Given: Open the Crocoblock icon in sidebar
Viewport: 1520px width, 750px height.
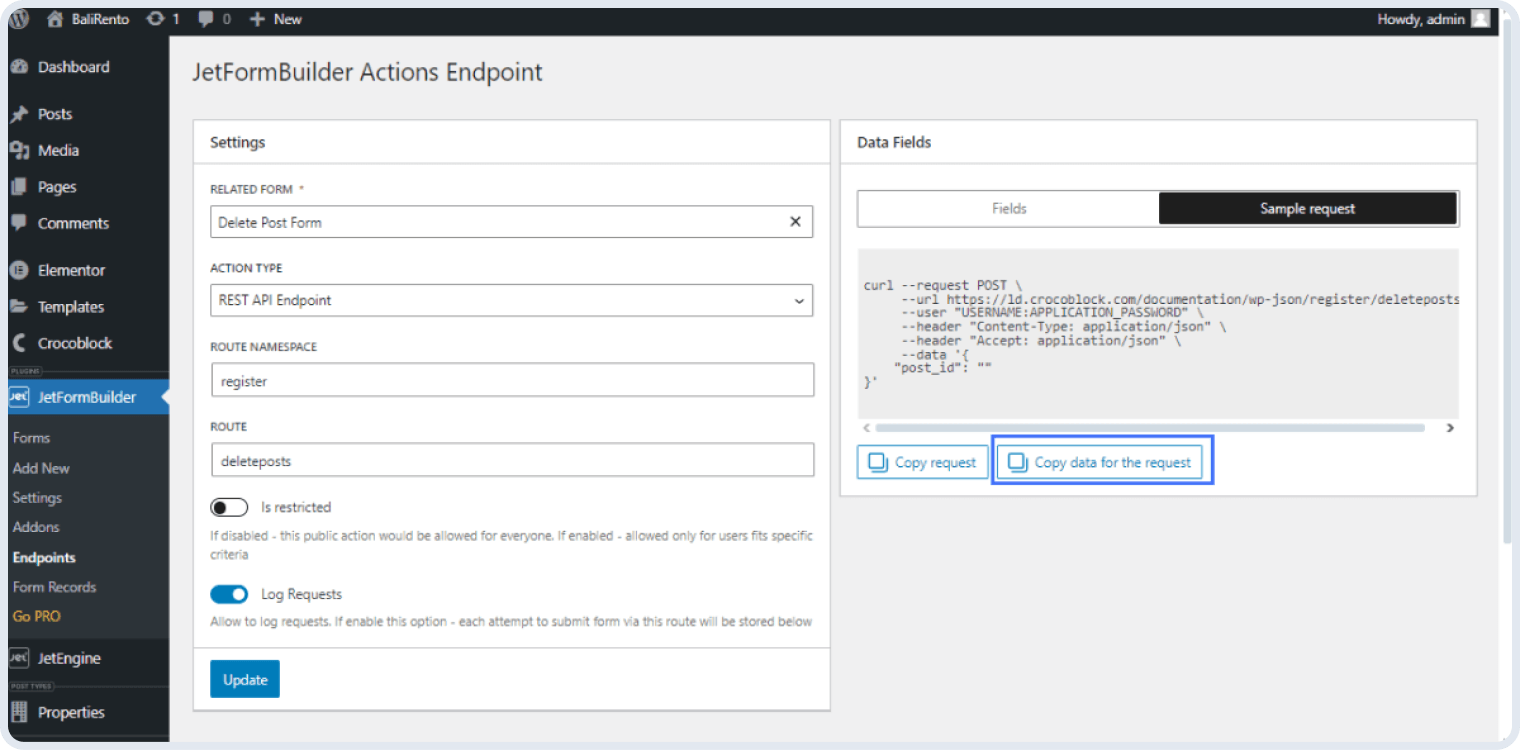Looking at the screenshot, I should coord(21,343).
